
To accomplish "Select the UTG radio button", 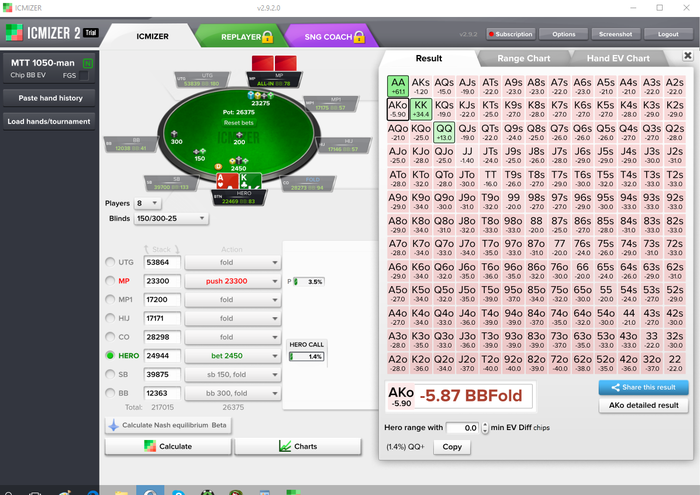I will tap(110, 262).
